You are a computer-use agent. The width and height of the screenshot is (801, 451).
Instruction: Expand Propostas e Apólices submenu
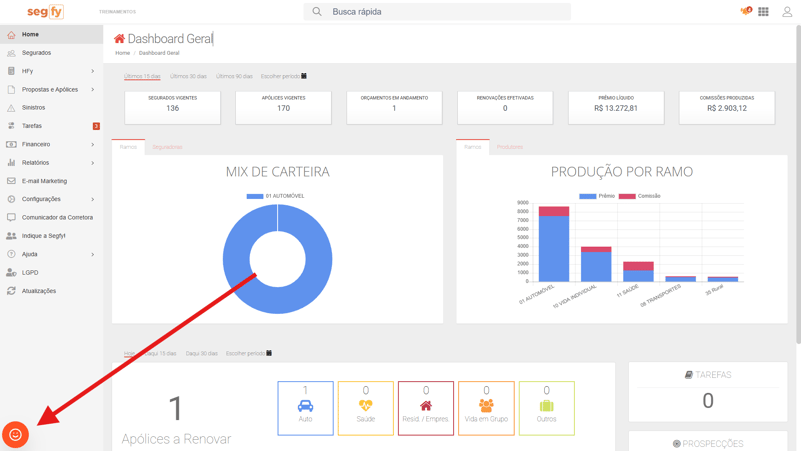click(51, 89)
